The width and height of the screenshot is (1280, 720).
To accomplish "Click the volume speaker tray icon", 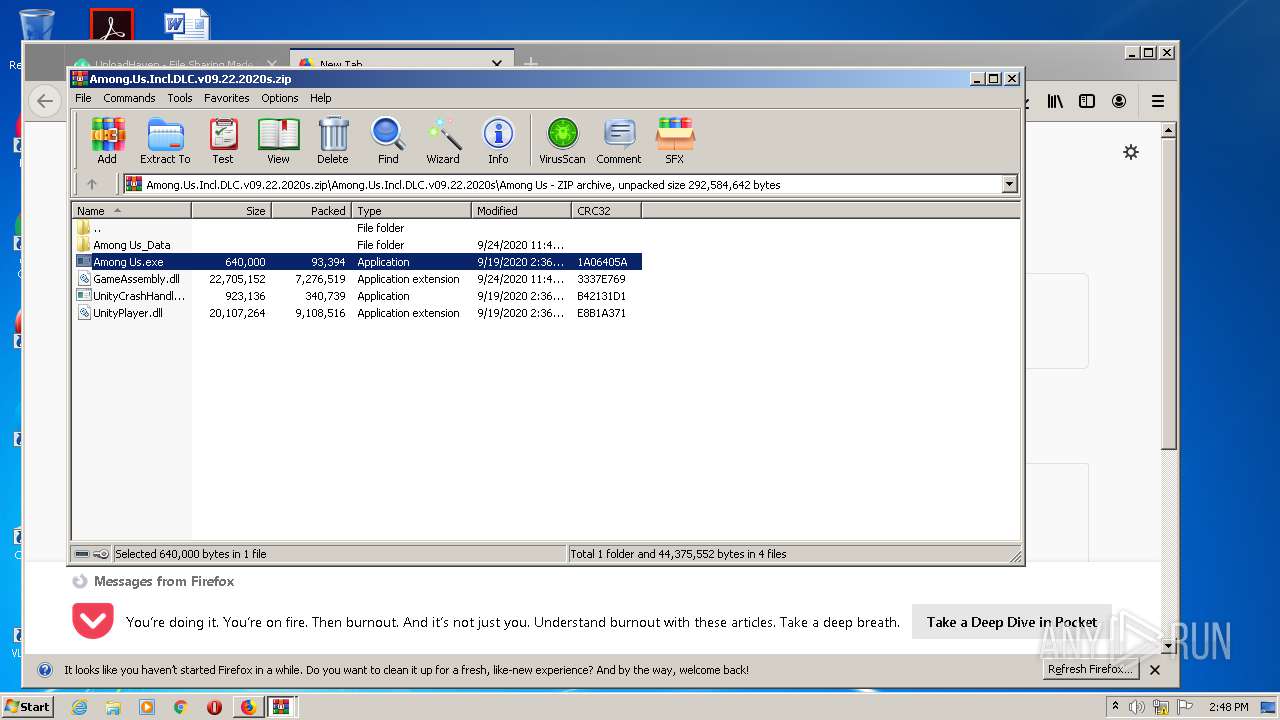I will 1138,707.
